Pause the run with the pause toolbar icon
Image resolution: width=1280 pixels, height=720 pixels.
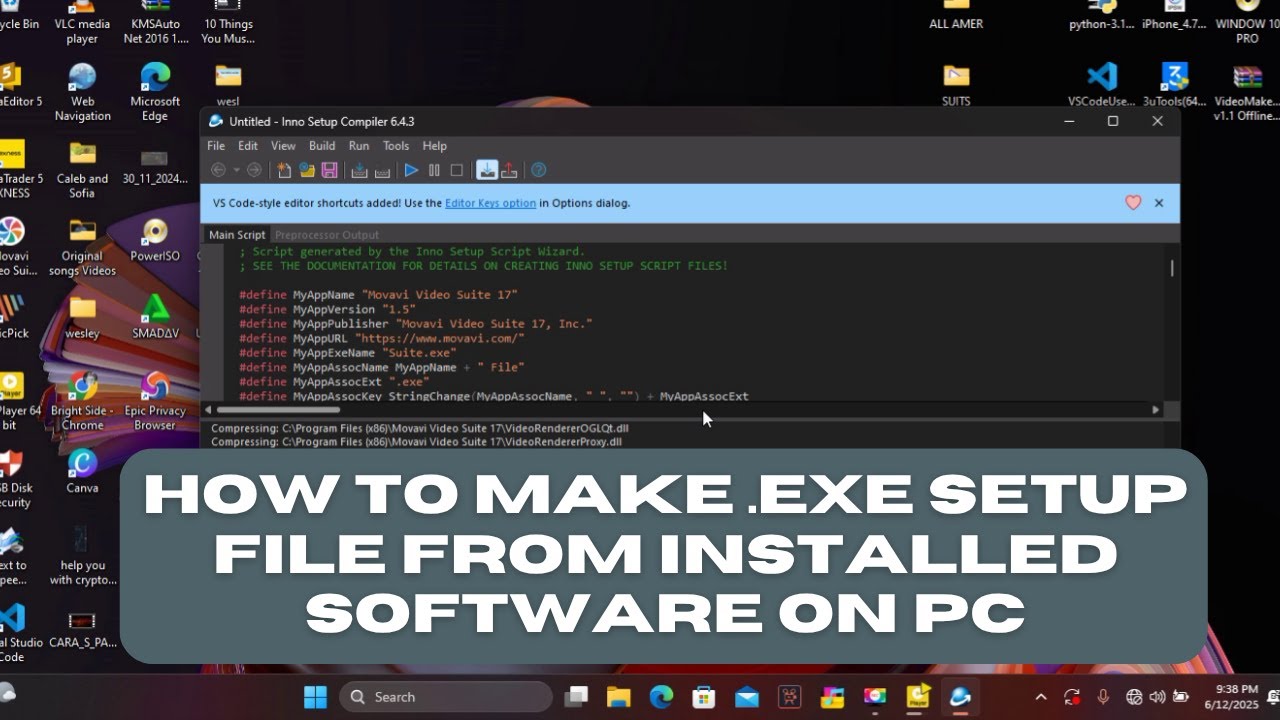click(434, 170)
